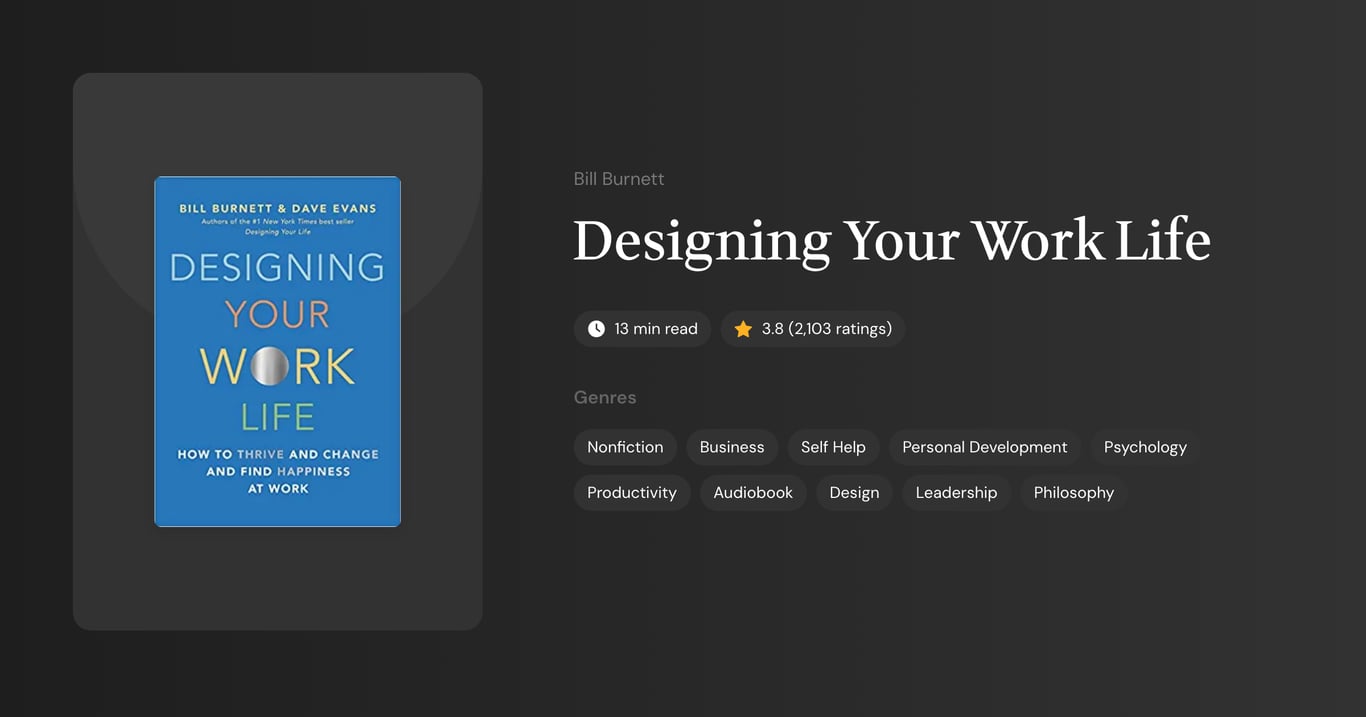Select the Business genre tag

731,447
